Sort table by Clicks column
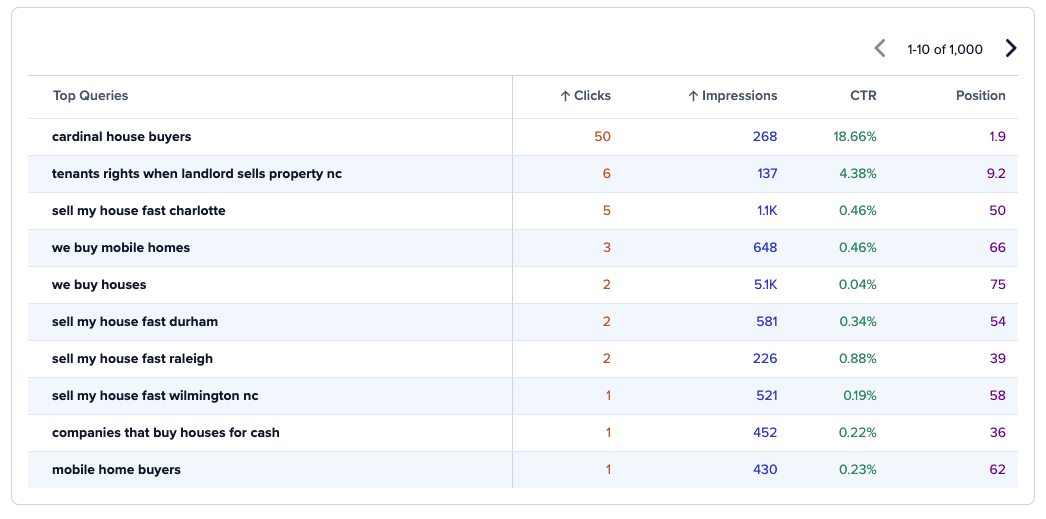Image resolution: width=1046 pixels, height=519 pixels. pyautogui.click(x=585, y=95)
